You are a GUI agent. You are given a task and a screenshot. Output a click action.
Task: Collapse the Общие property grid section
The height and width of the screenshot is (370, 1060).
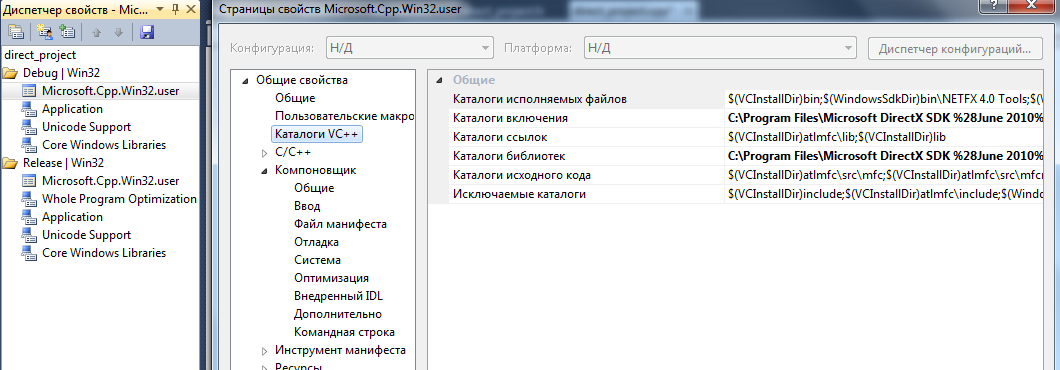click(x=440, y=80)
